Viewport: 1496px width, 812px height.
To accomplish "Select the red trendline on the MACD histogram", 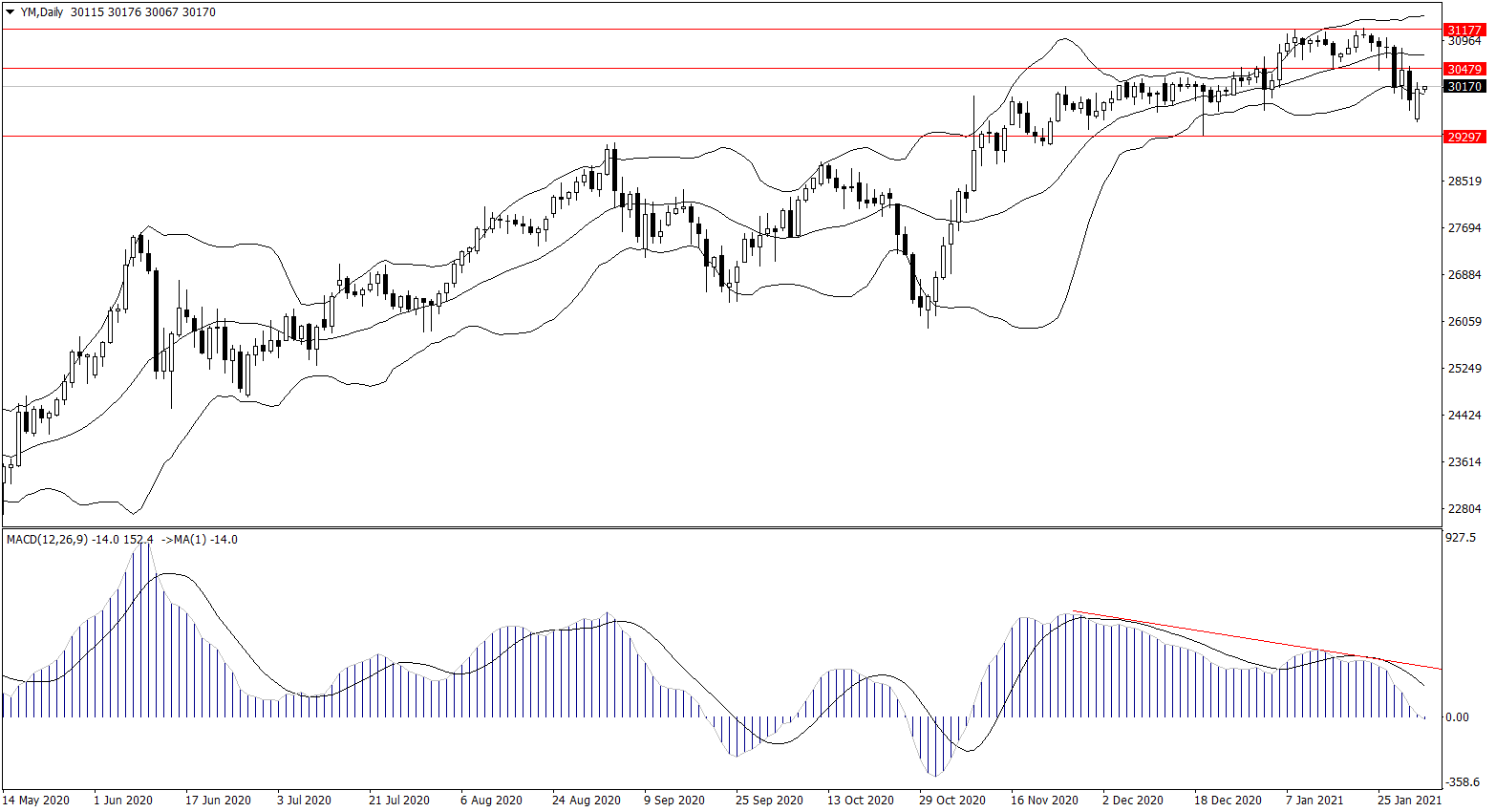I will 1242,637.
